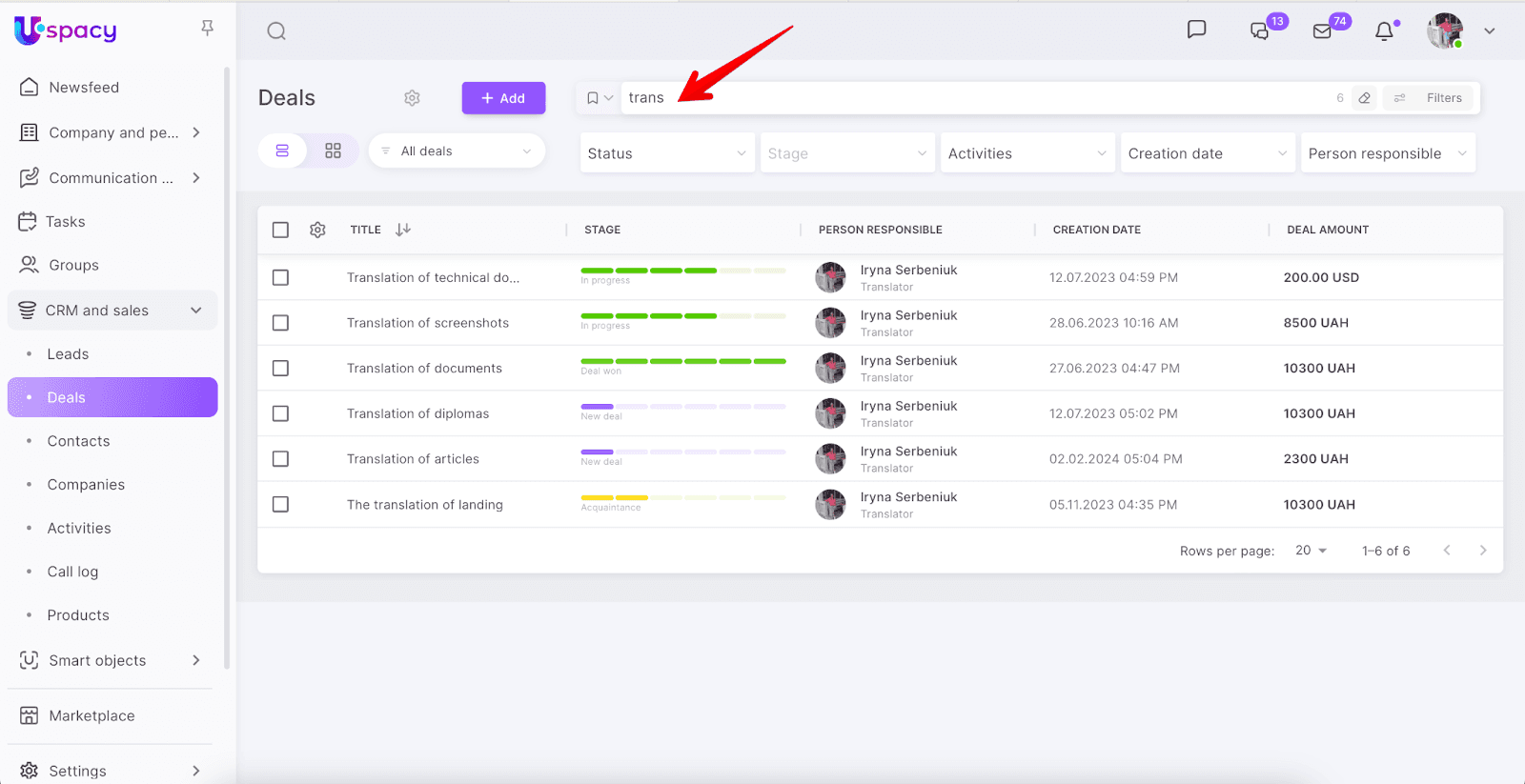Go to Leads in sidebar
The height and width of the screenshot is (784, 1525).
point(68,354)
